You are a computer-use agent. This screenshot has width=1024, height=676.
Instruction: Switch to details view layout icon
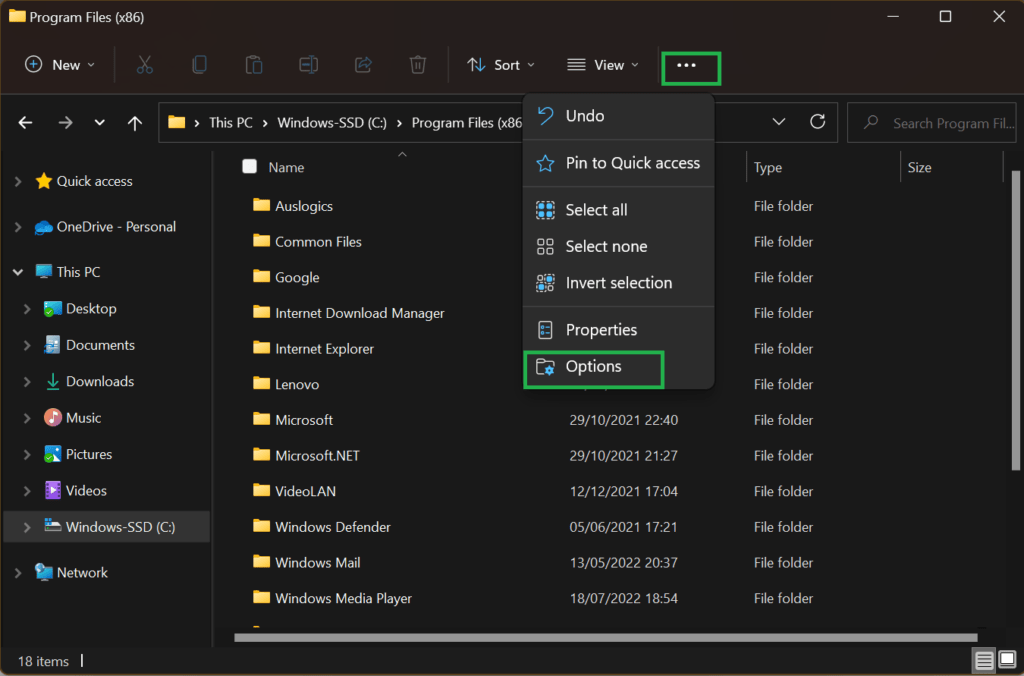[984, 661]
